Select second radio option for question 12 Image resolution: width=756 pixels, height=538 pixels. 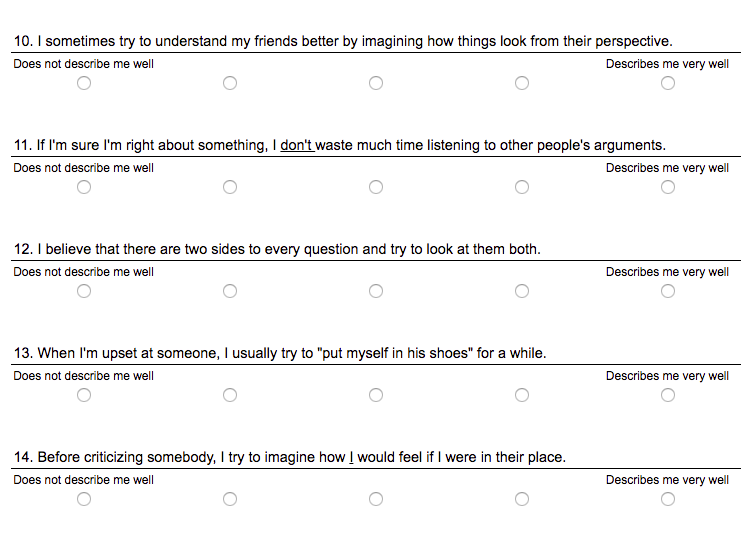tap(230, 291)
